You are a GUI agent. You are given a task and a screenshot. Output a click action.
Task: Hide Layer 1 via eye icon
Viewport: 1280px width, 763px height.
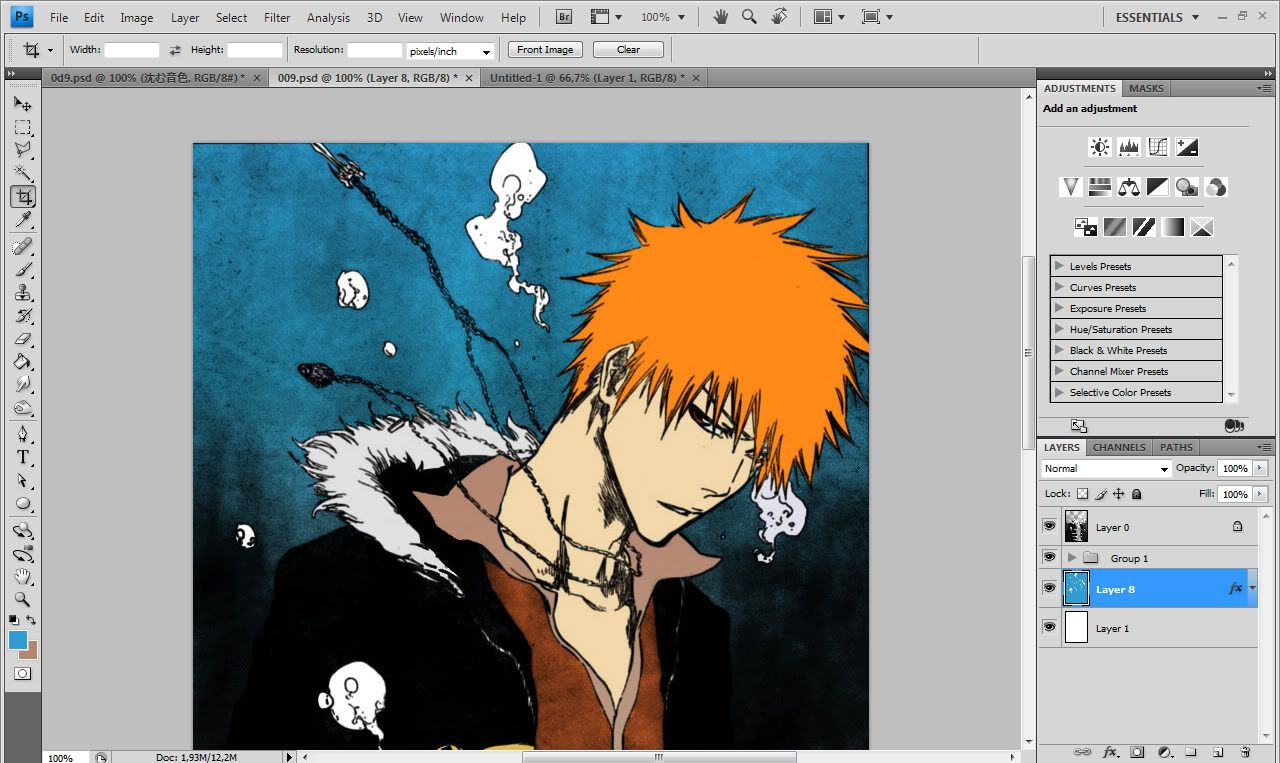(1049, 627)
